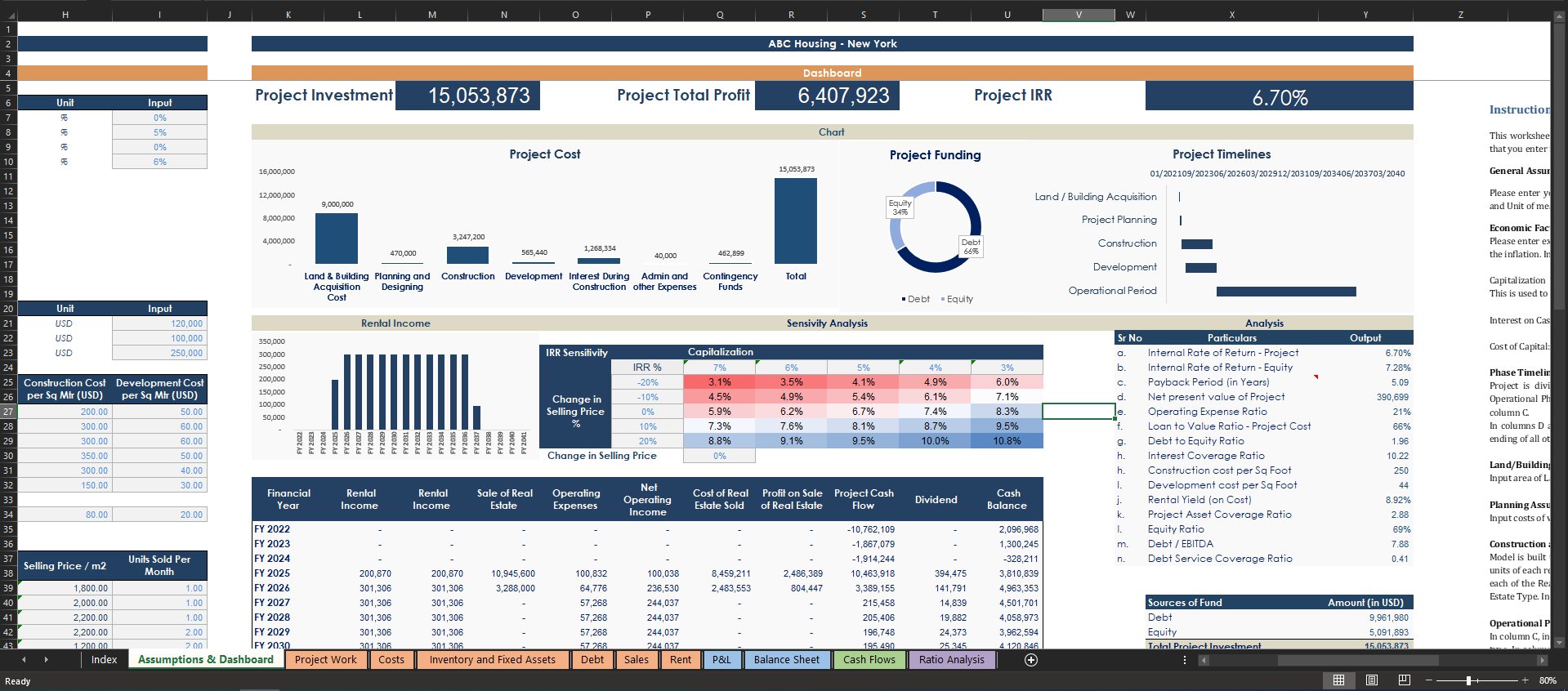1568x691 pixels.
Task: Switch to Normal view in status bar
Action: (x=1338, y=680)
